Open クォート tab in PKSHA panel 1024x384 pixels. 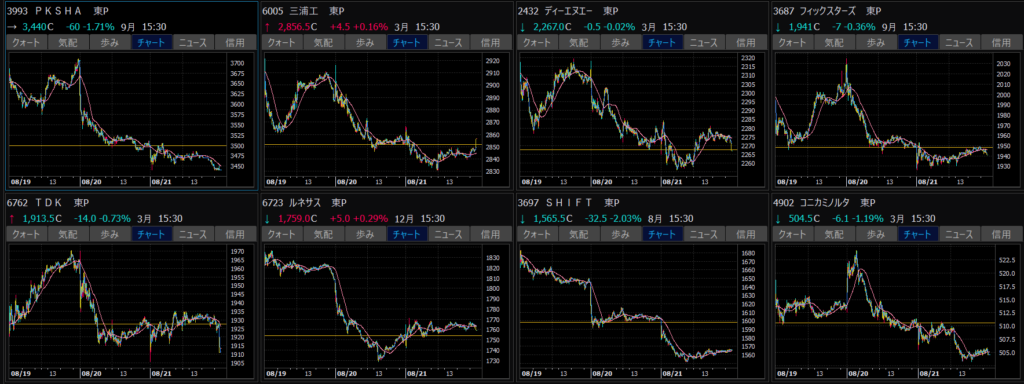[x=26, y=43]
